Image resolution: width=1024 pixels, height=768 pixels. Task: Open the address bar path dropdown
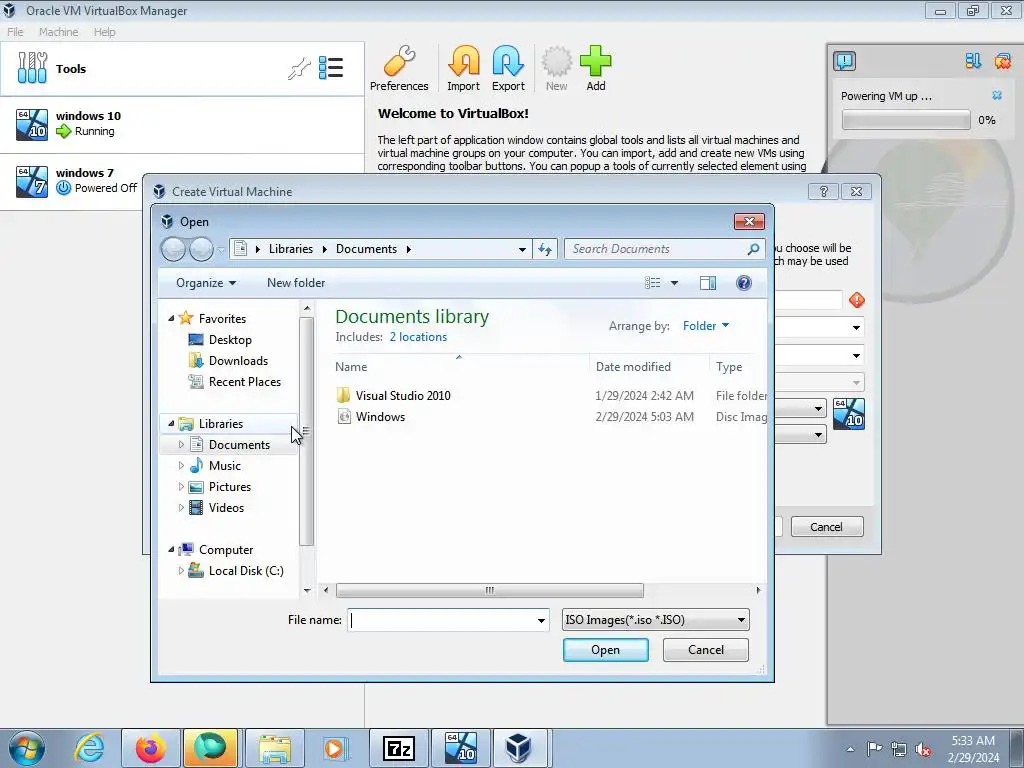coord(522,249)
